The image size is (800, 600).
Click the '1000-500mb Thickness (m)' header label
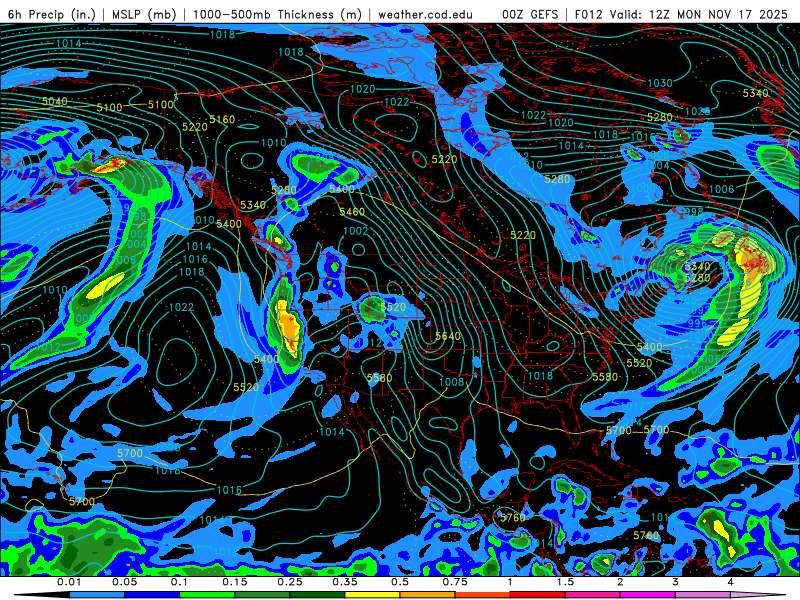(277, 14)
